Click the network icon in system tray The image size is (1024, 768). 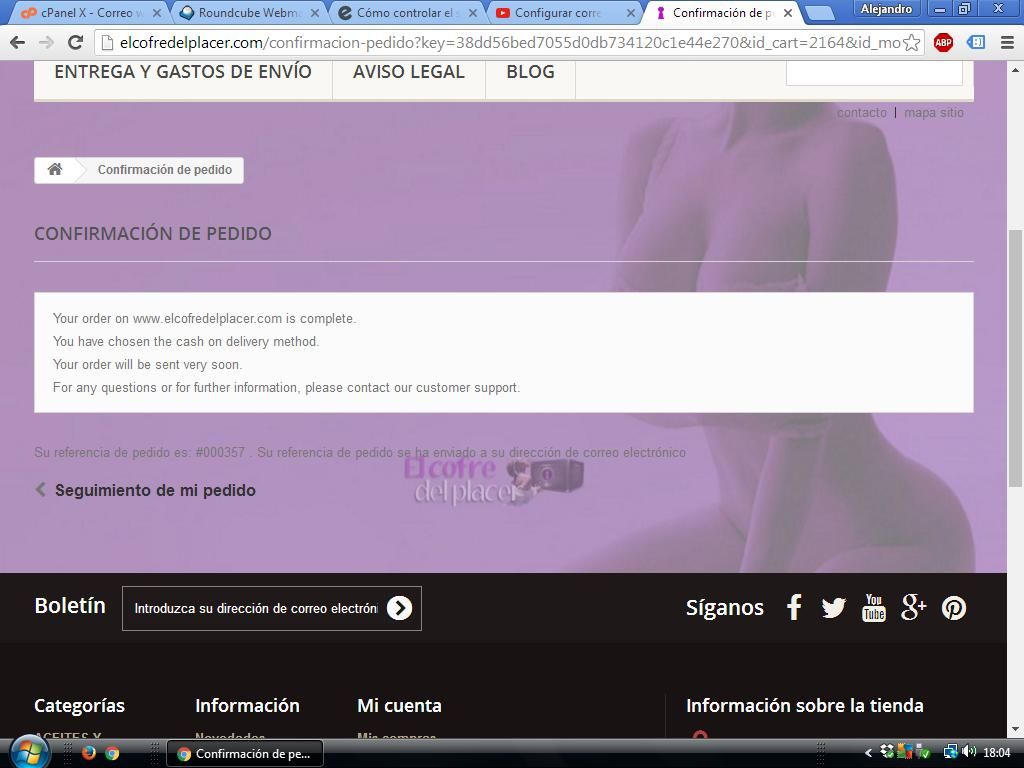[950, 752]
